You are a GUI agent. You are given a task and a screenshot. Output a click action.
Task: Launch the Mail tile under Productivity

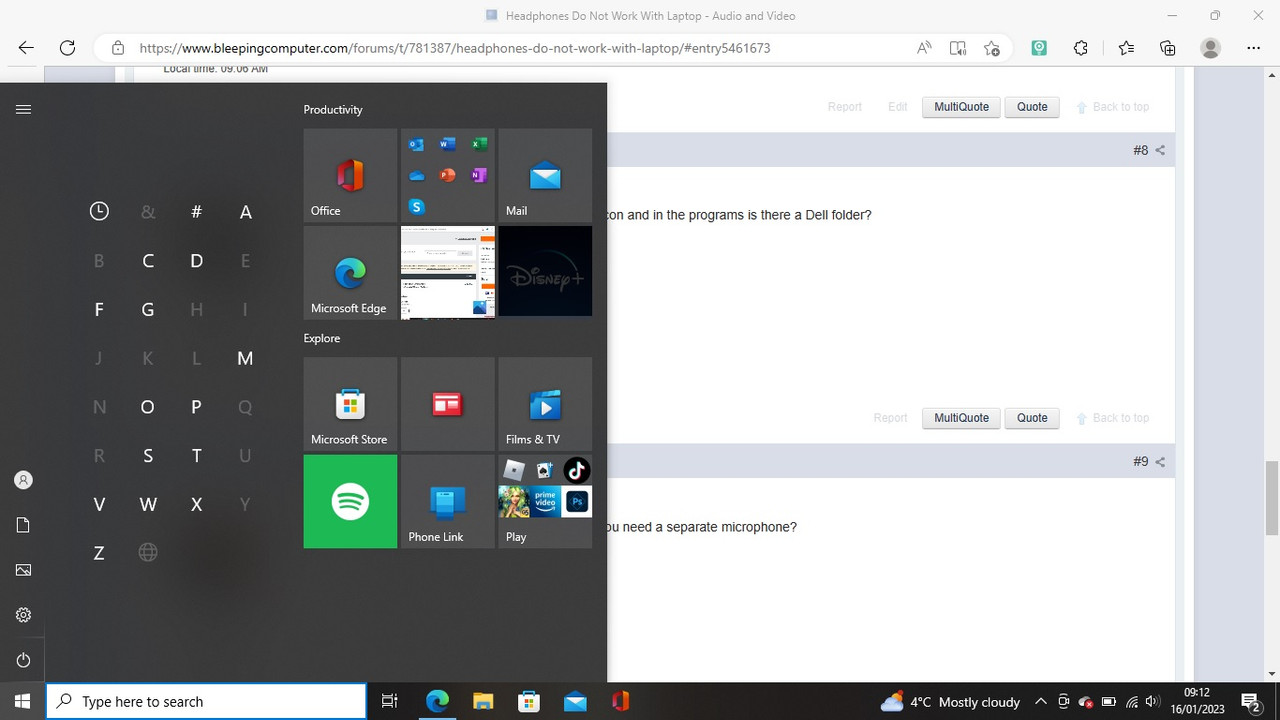(x=545, y=175)
